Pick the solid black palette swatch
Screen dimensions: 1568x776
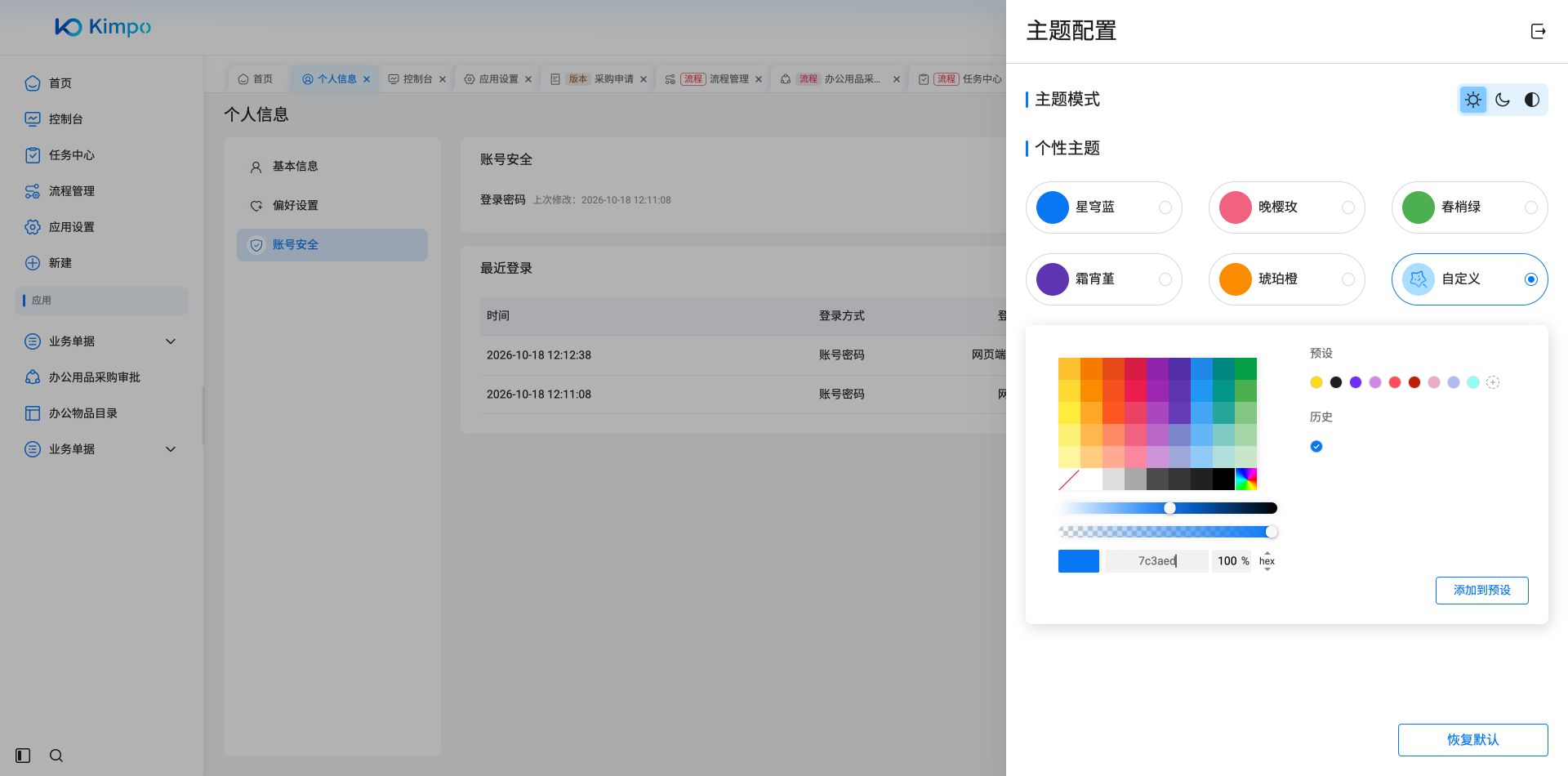[1223, 479]
